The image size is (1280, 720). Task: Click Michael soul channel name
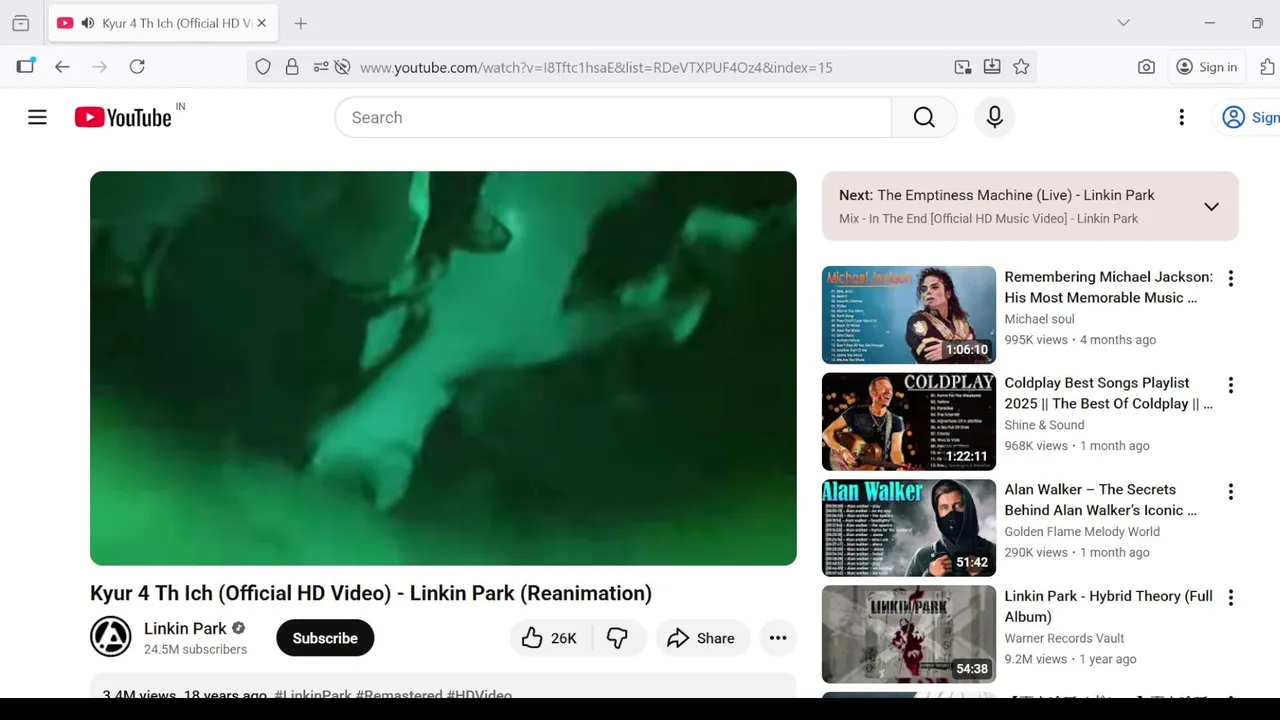point(1039,319)
